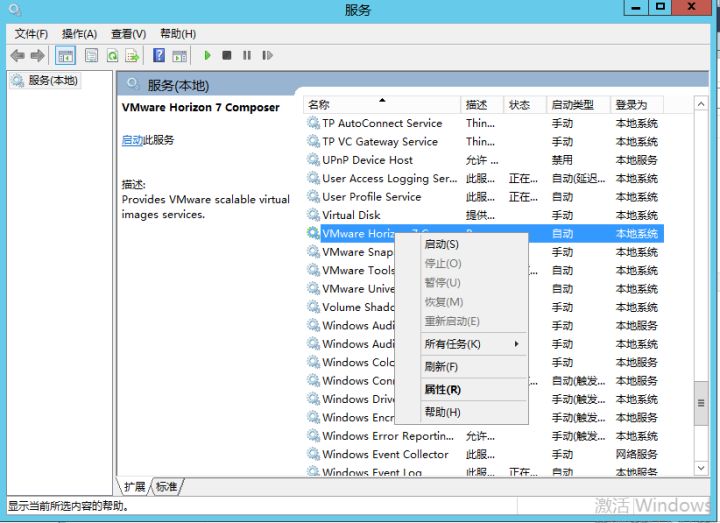The width and height of the screenshot is (720, 523).
Task: Click gear icon of VMware Tools row
Action: 313,270
